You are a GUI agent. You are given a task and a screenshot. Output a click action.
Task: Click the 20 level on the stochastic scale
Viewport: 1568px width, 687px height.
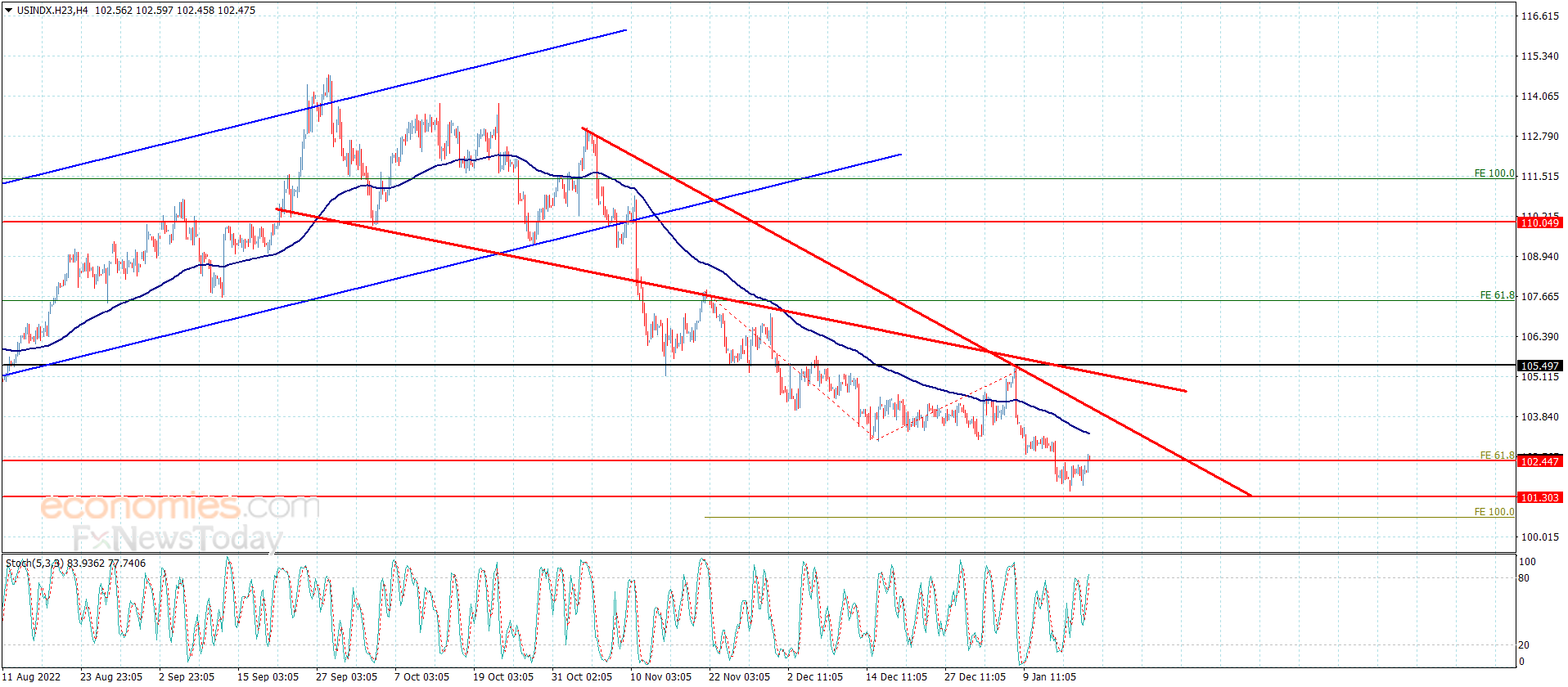(x=1524, y=645)
